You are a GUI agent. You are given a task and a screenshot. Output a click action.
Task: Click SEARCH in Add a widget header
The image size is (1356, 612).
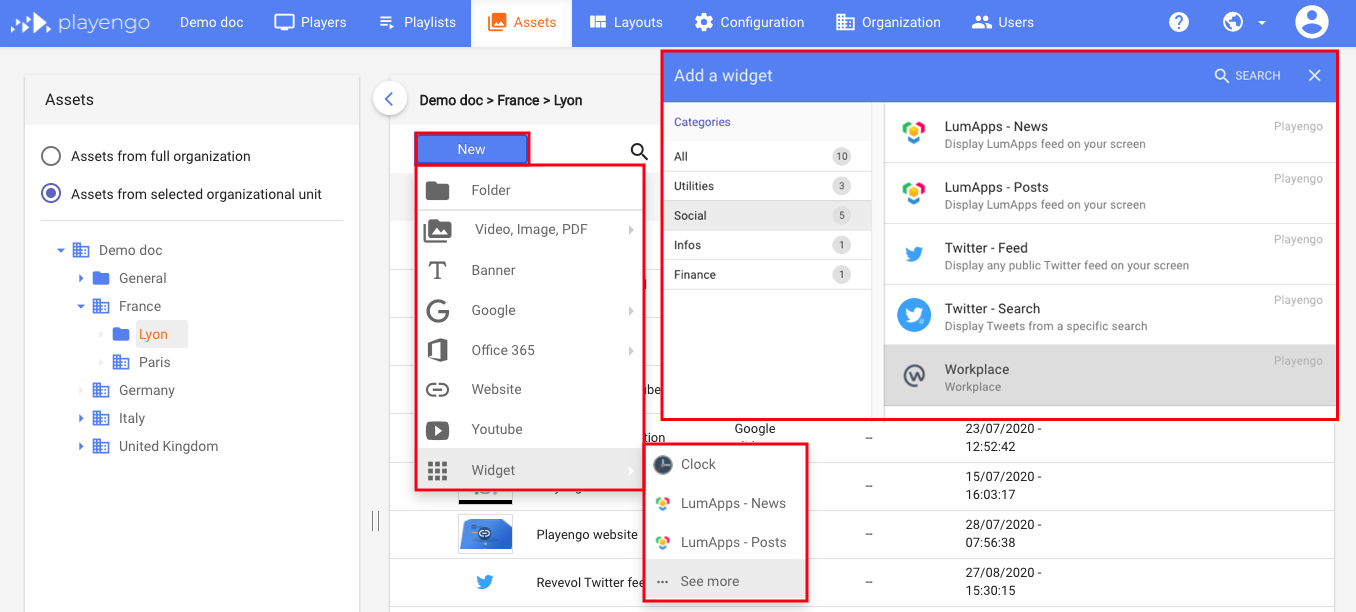pyautogui.click(x=1247, y=76)
